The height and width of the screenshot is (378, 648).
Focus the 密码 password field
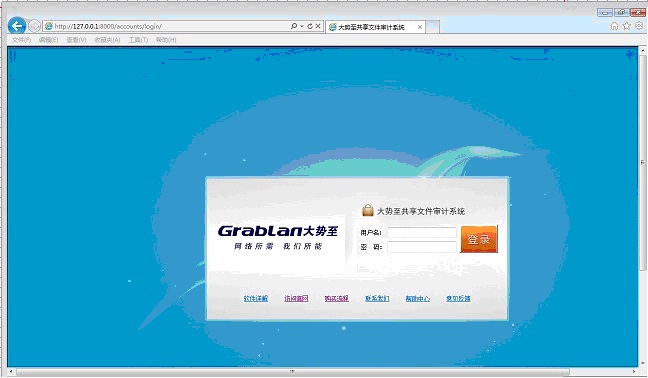coord(422,247)
